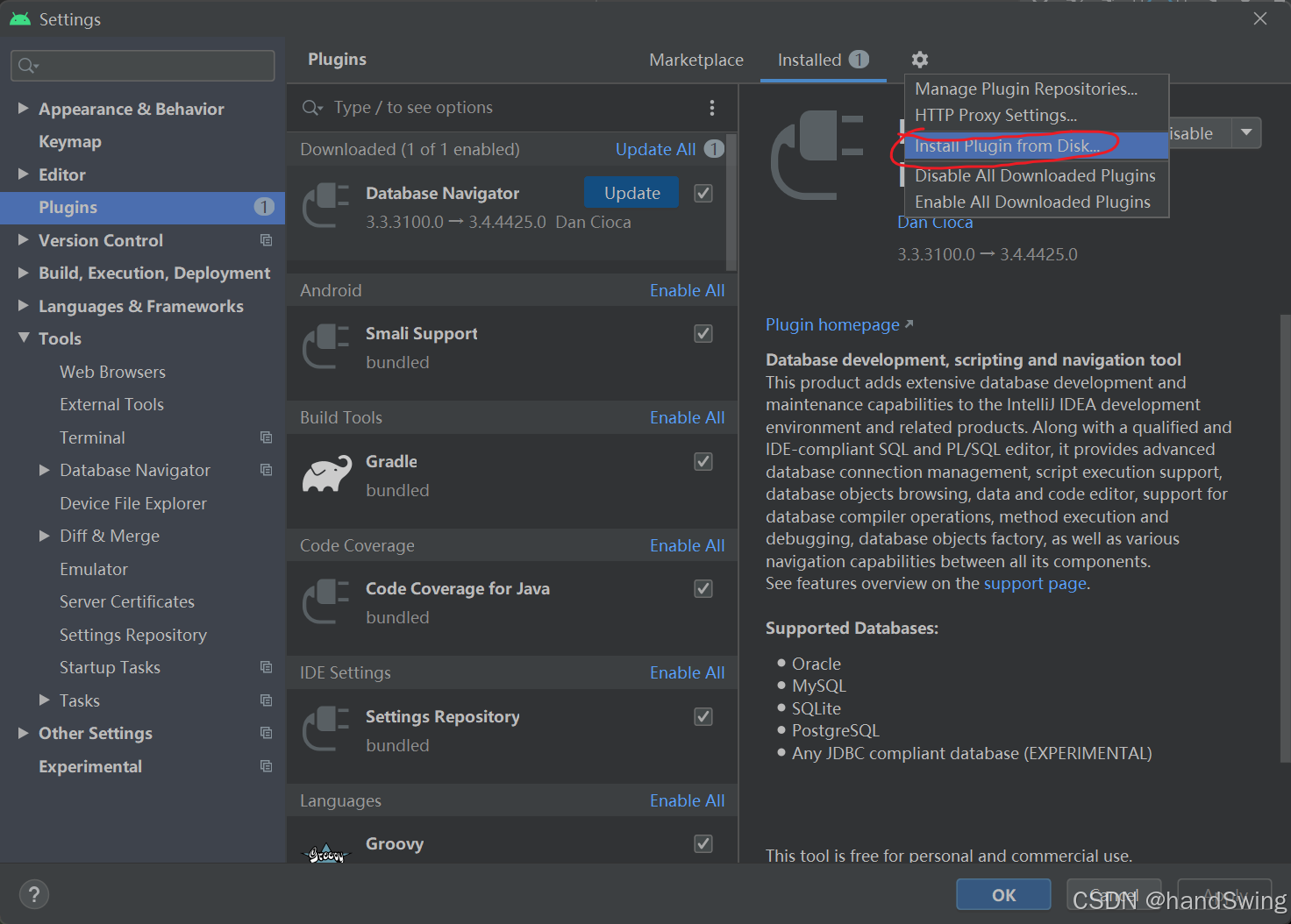Click the project-level icon beside Database Navigator
The height and width of the screenshot is (924, 1291).
266,470
